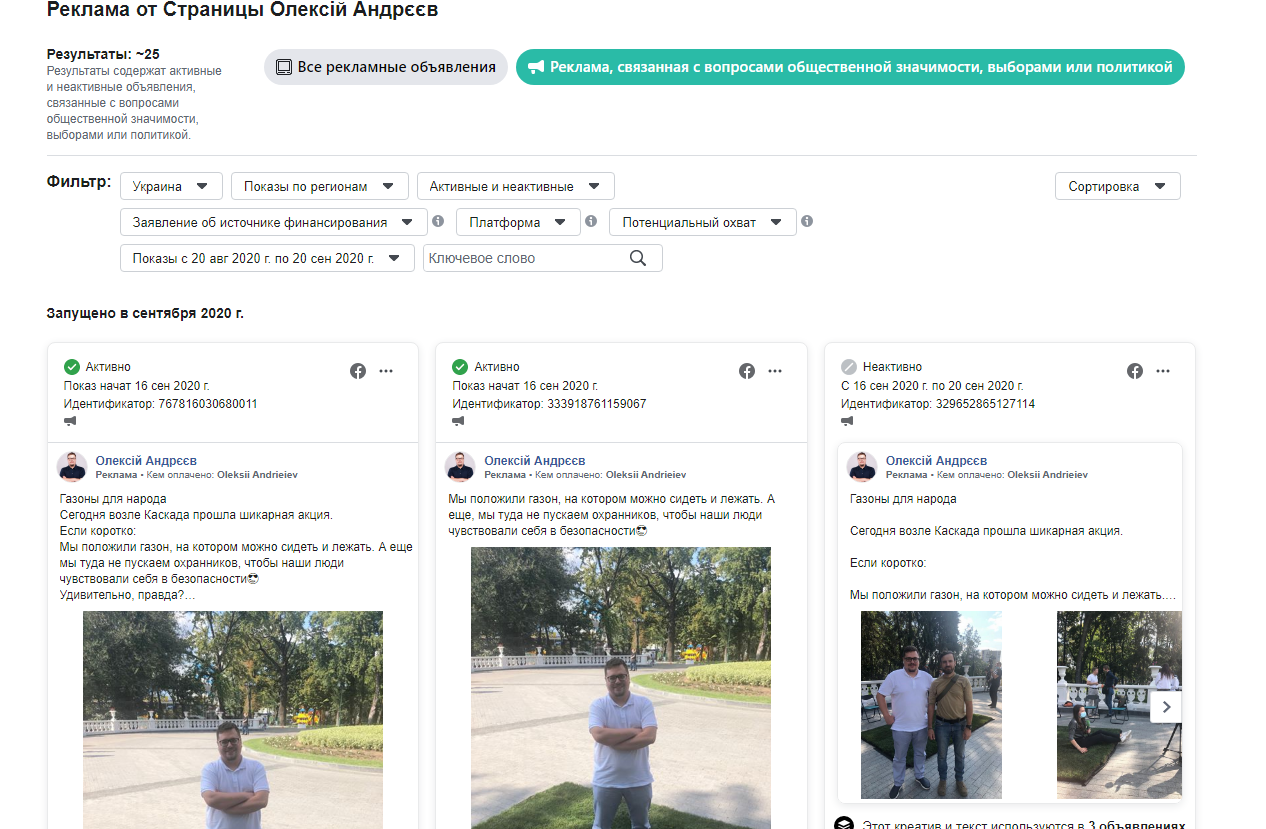The height and width of the screenshot is (829, 1266).
Task: Click the Ключевое слово search input
Action: (x=525, y=258)
